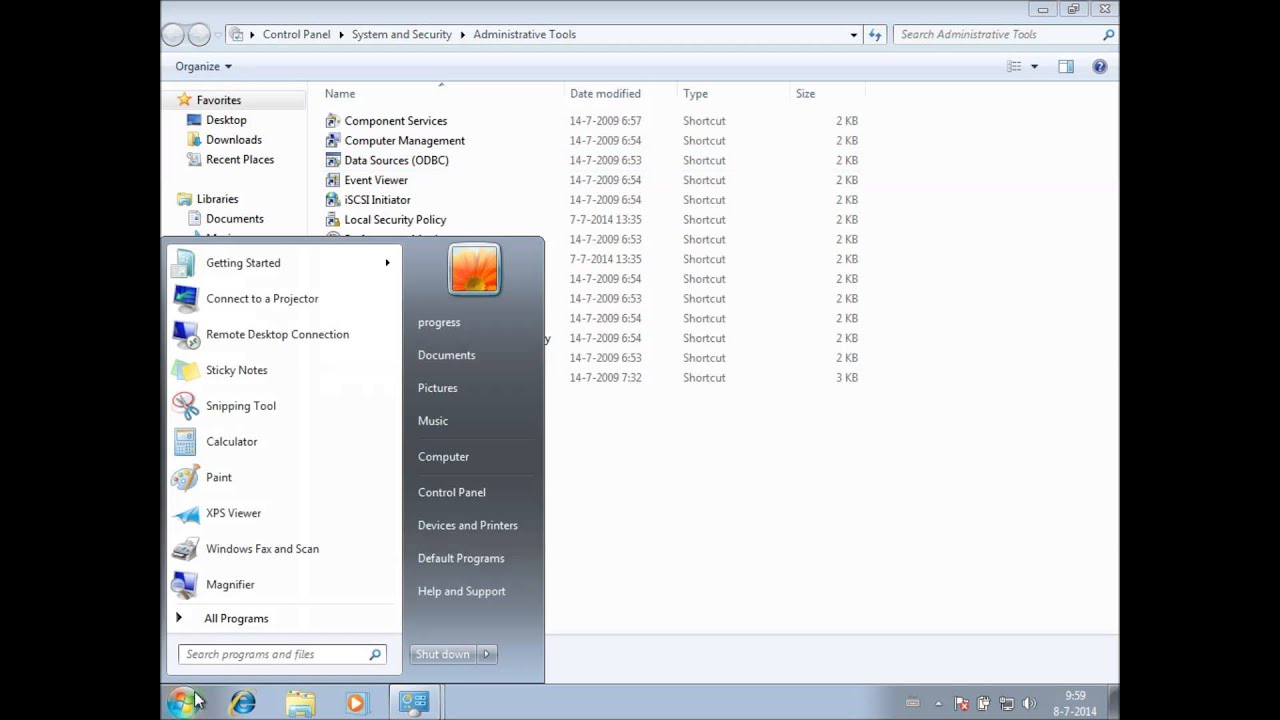Viewport: 1280px width, 720px height.
Task: Open Computer from Start menu
Action: tap(443, 457)
